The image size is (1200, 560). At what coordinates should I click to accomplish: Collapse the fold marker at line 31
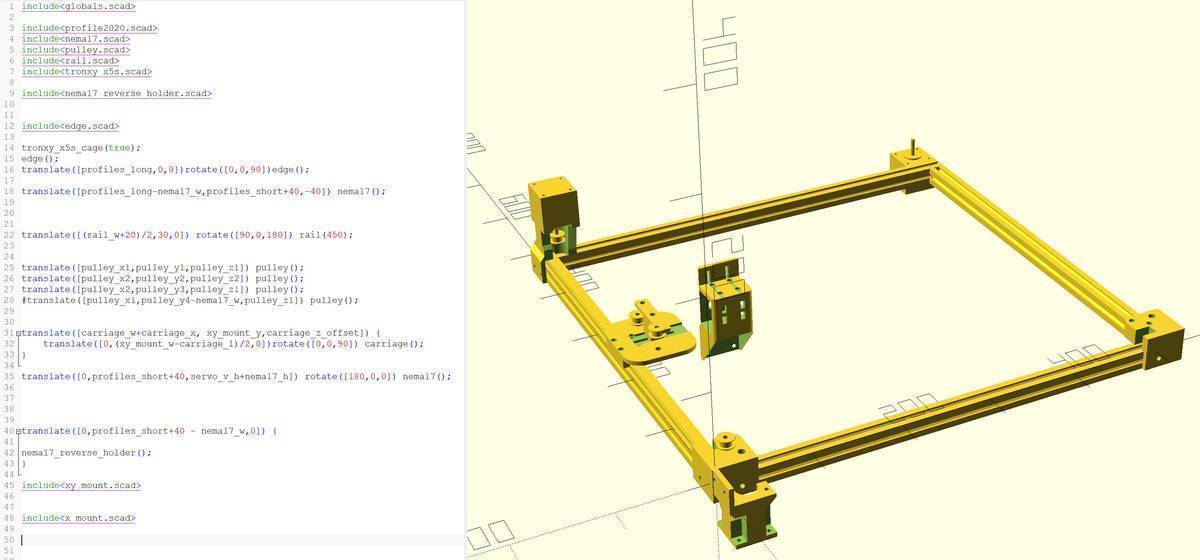click(x=19, y=333)
